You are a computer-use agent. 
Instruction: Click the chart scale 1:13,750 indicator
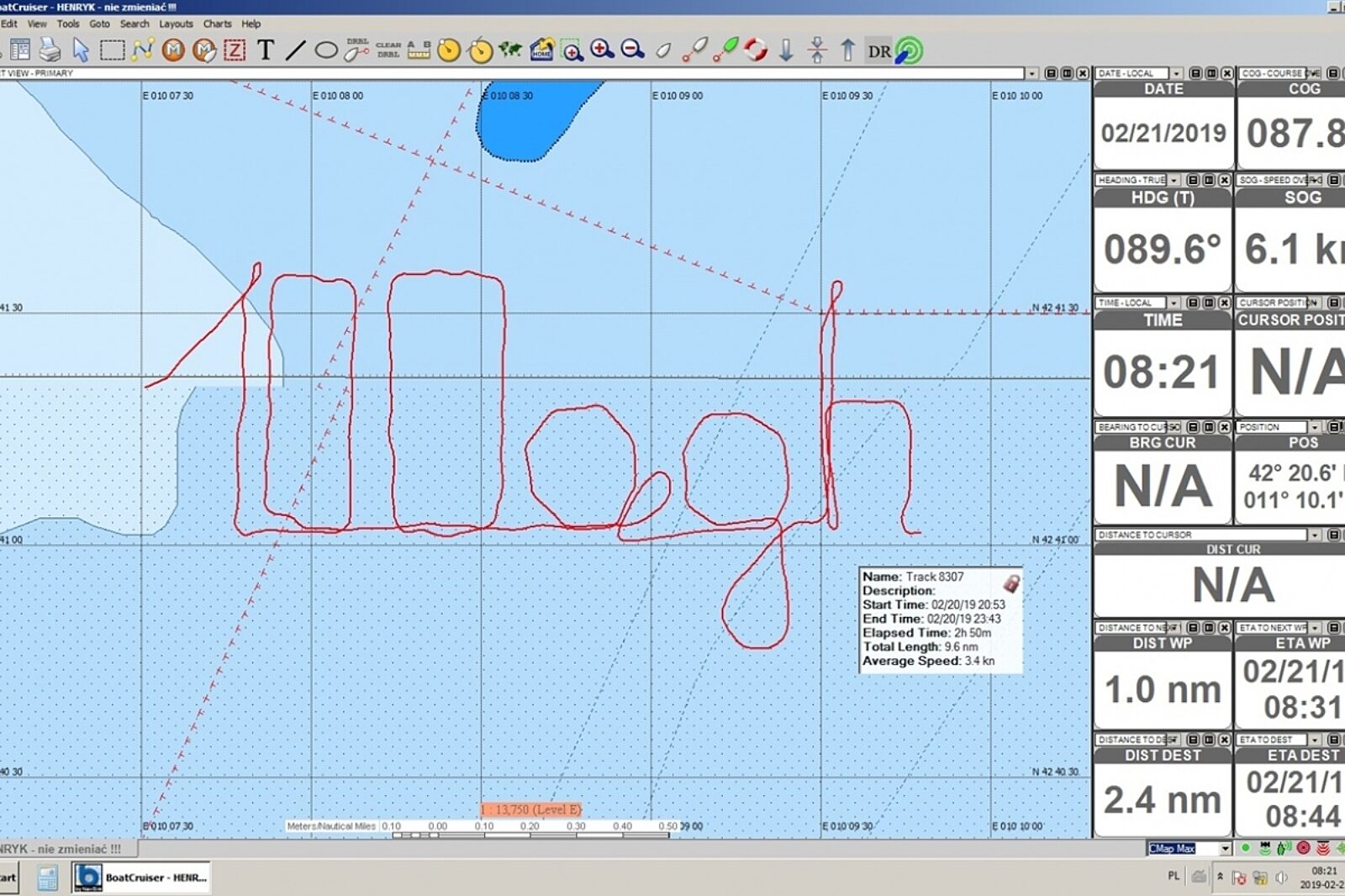point(530,809)
